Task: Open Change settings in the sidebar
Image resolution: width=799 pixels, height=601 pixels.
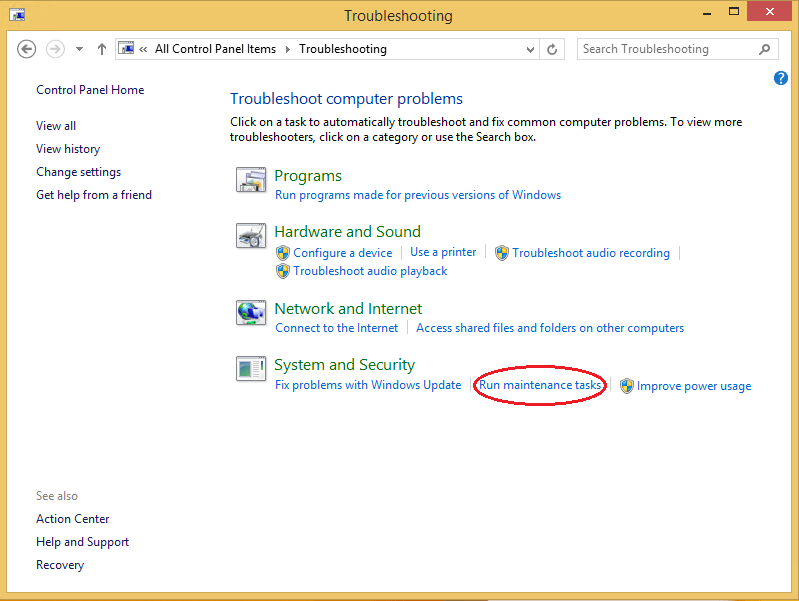Action: (x=78, y=172)
